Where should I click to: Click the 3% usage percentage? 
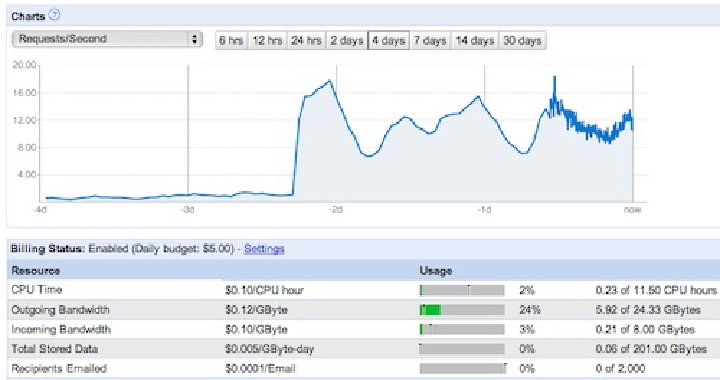coord(527,329)
